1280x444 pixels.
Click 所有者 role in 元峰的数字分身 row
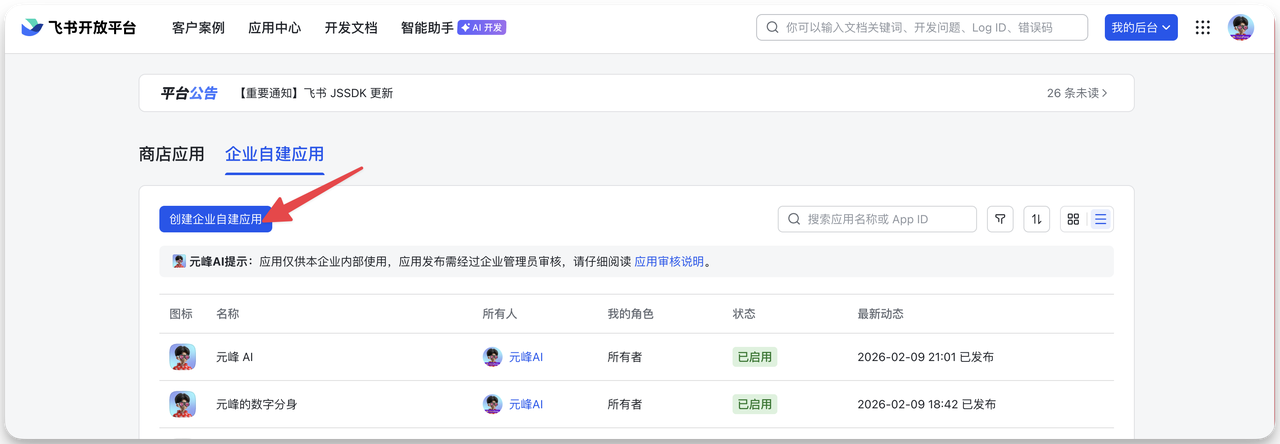pos(624,405)
